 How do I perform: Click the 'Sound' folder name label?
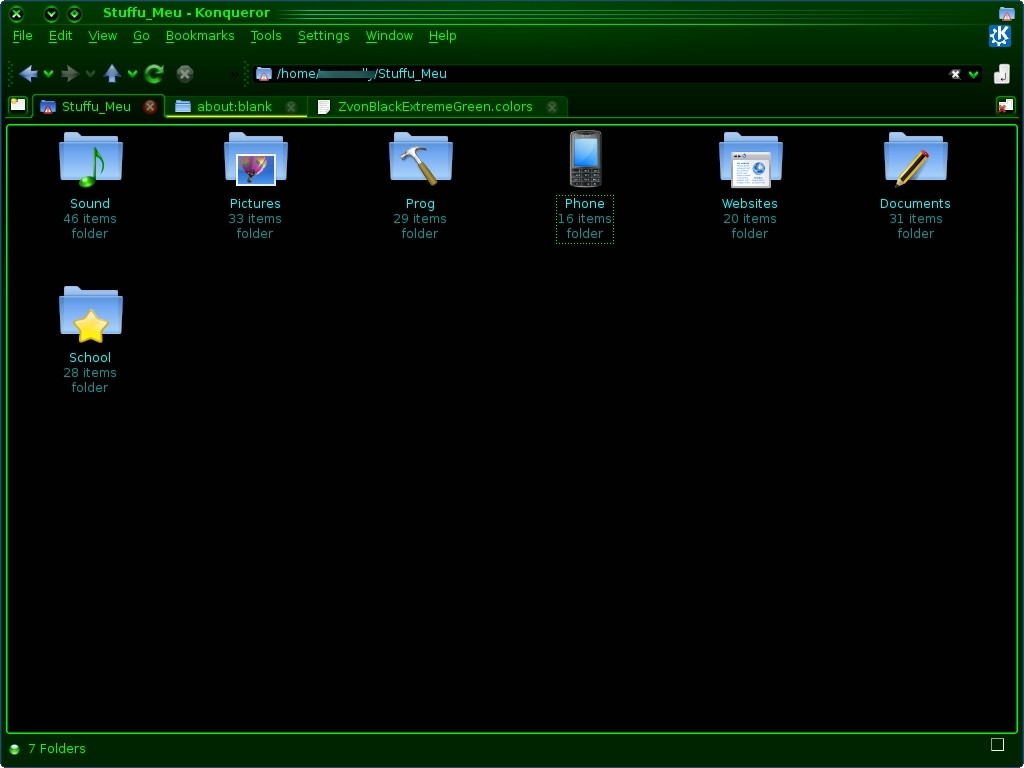click(90, 203)
